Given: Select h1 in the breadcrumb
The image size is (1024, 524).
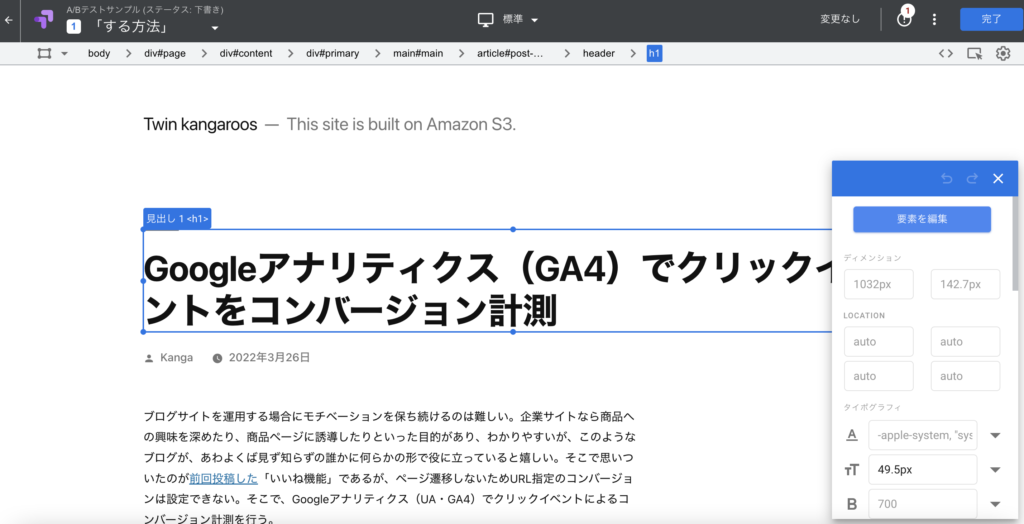Looking at the screenshot, I should (654, 54).
